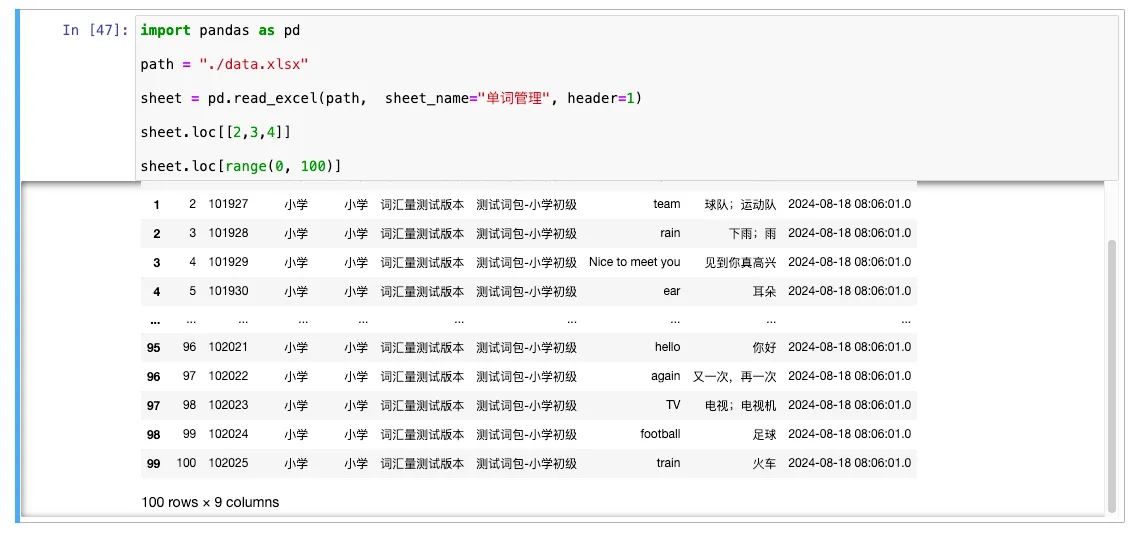The image size is (1128, 536).
Task: Click the In [47] cell prompt
Action: [x=95, y=30]
